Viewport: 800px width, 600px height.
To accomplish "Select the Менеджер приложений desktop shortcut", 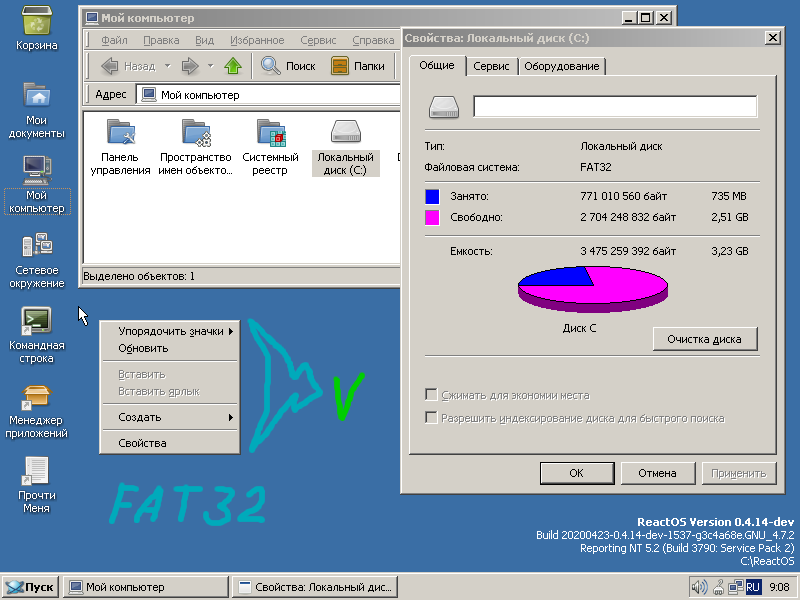I will tap(36, 411).
